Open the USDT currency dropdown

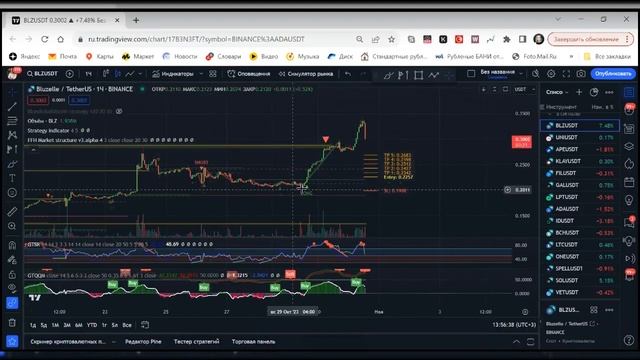pyautogui.click(x=524, y=89)
